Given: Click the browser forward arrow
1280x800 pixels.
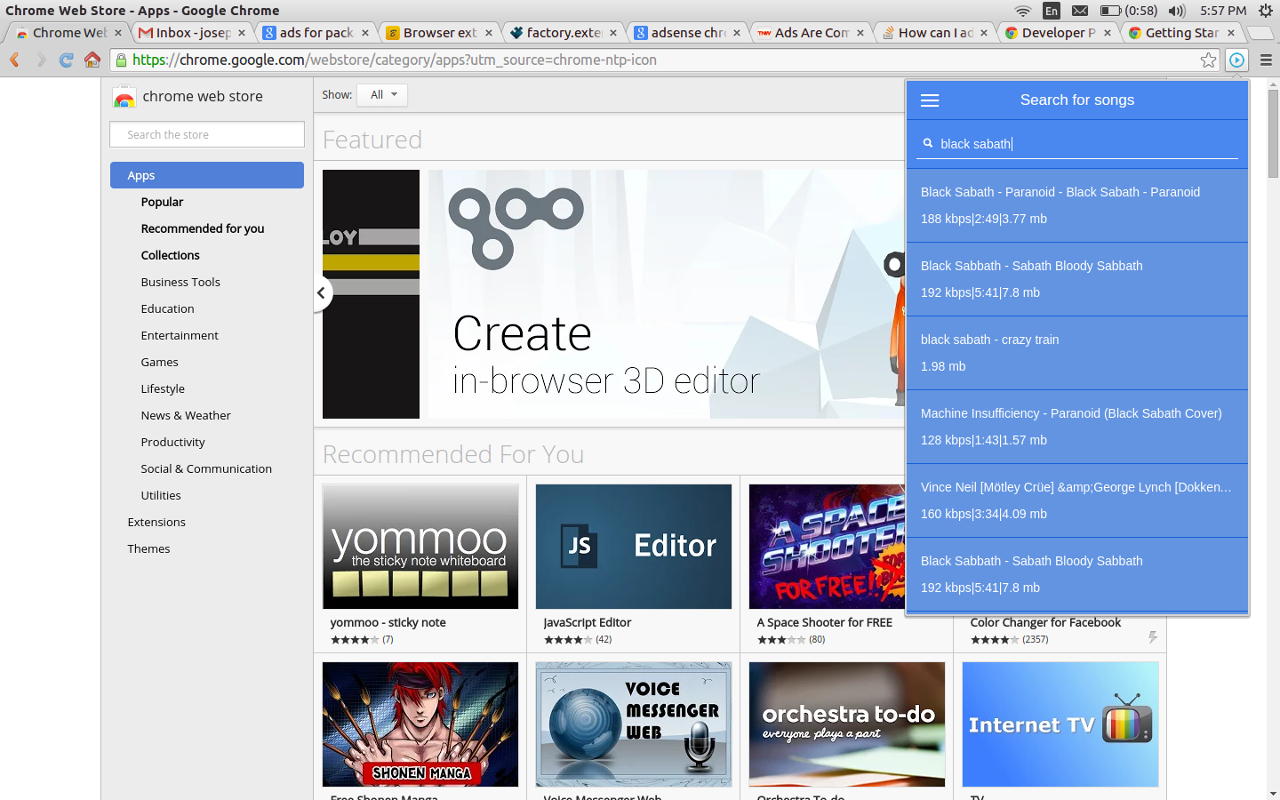Looking at the screenshot, I should pyautogui.click(x=41, y=60).
